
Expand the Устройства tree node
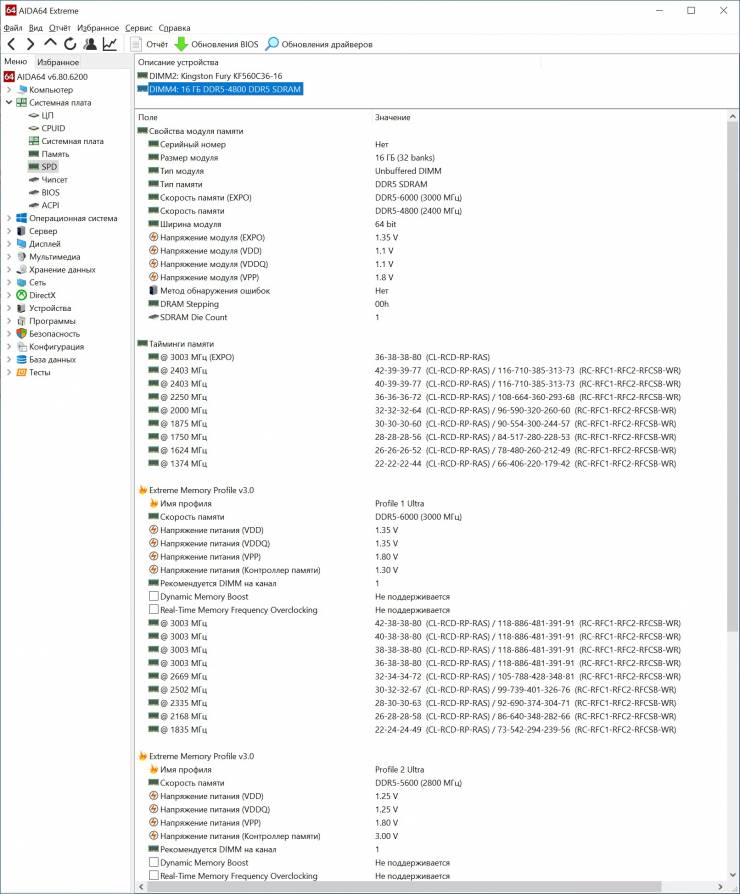coord(9,308)
